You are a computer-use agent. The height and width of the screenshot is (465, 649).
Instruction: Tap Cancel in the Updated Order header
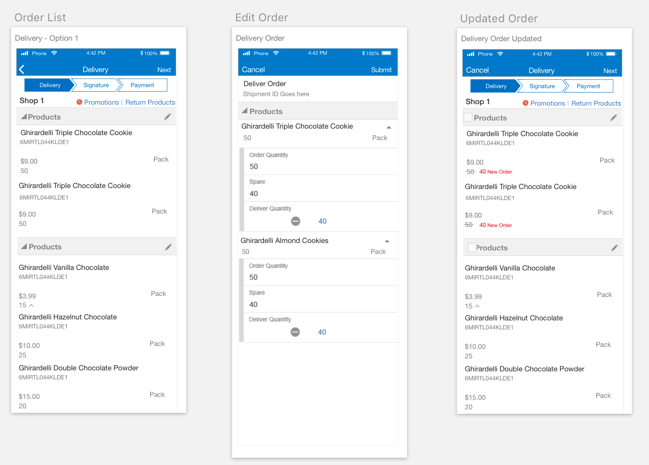click(477, 70)
